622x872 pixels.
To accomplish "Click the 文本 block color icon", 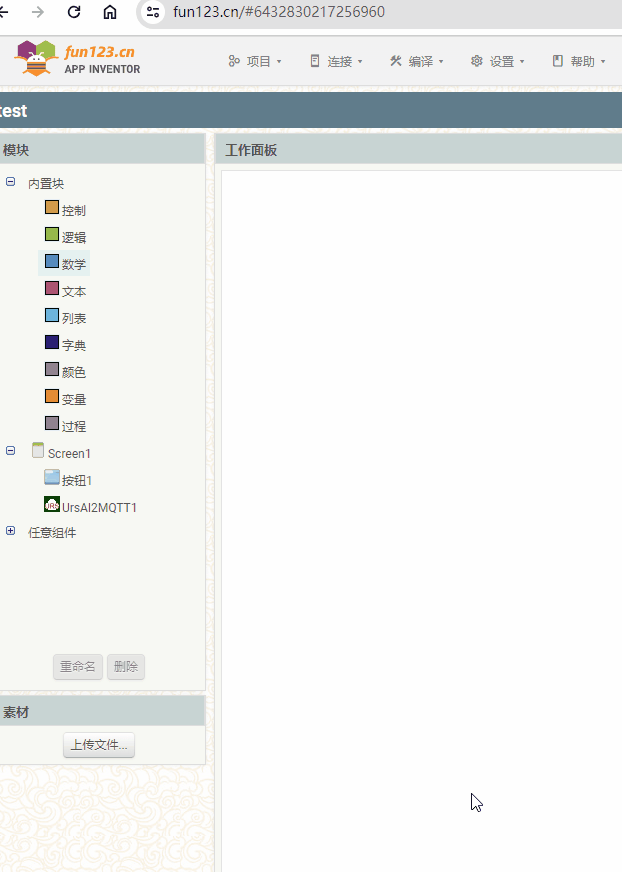I will (x=52, y=288).
